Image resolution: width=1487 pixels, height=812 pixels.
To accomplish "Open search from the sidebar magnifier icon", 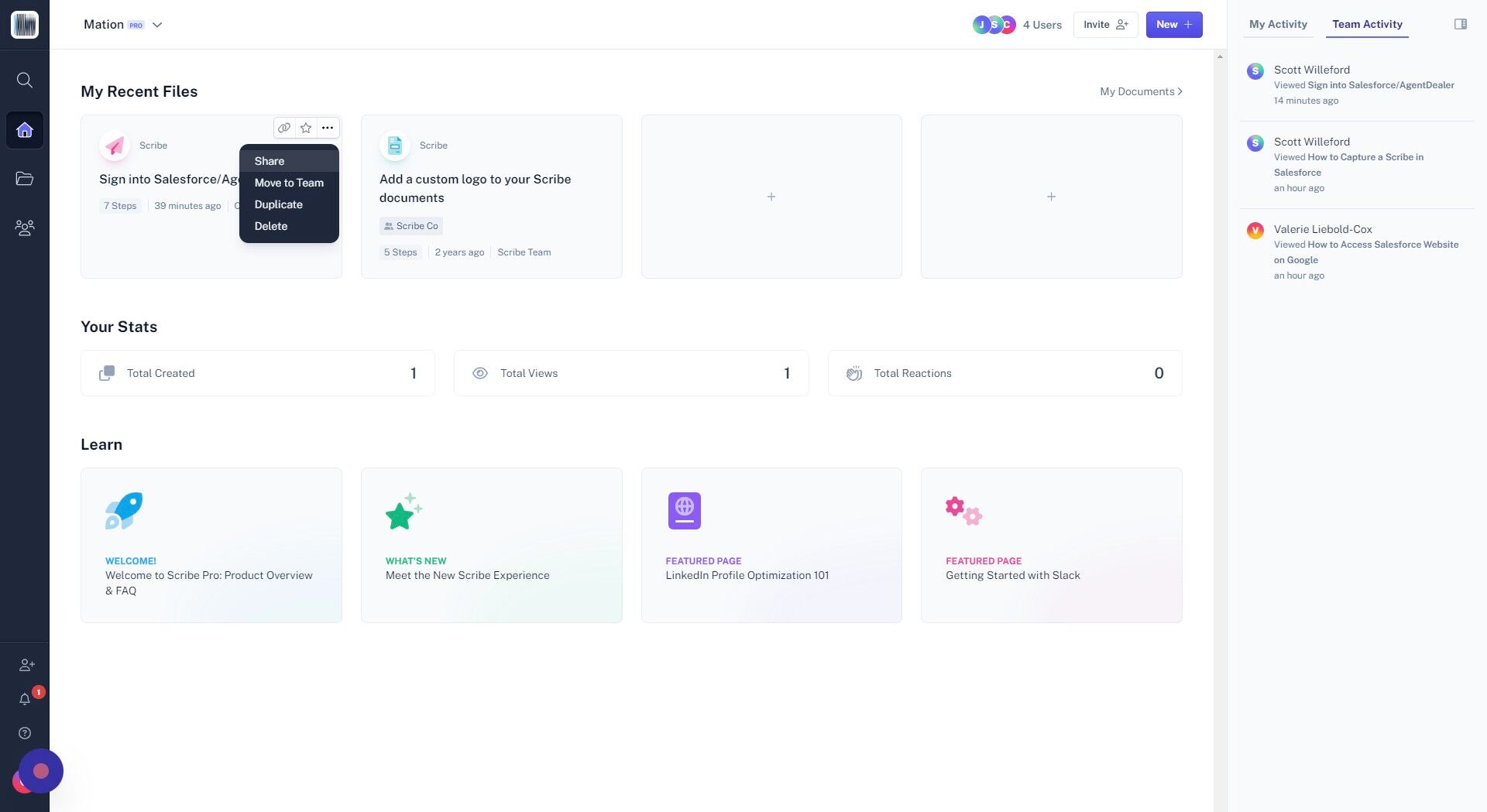I will tap(25, 81).
